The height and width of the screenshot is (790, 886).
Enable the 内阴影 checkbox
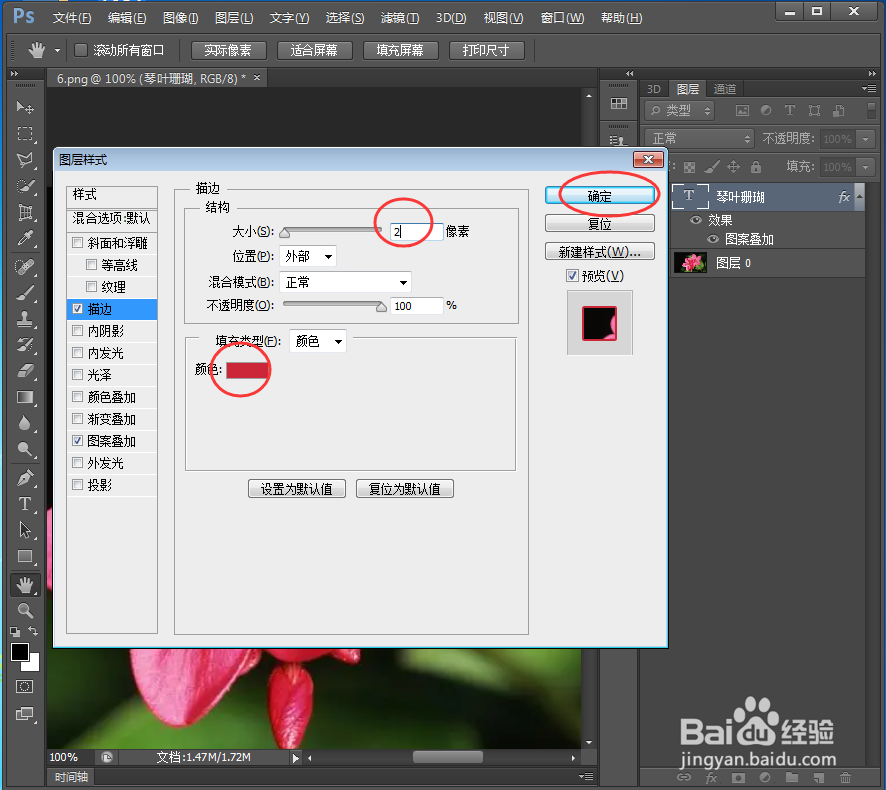(x=78, y=331)
